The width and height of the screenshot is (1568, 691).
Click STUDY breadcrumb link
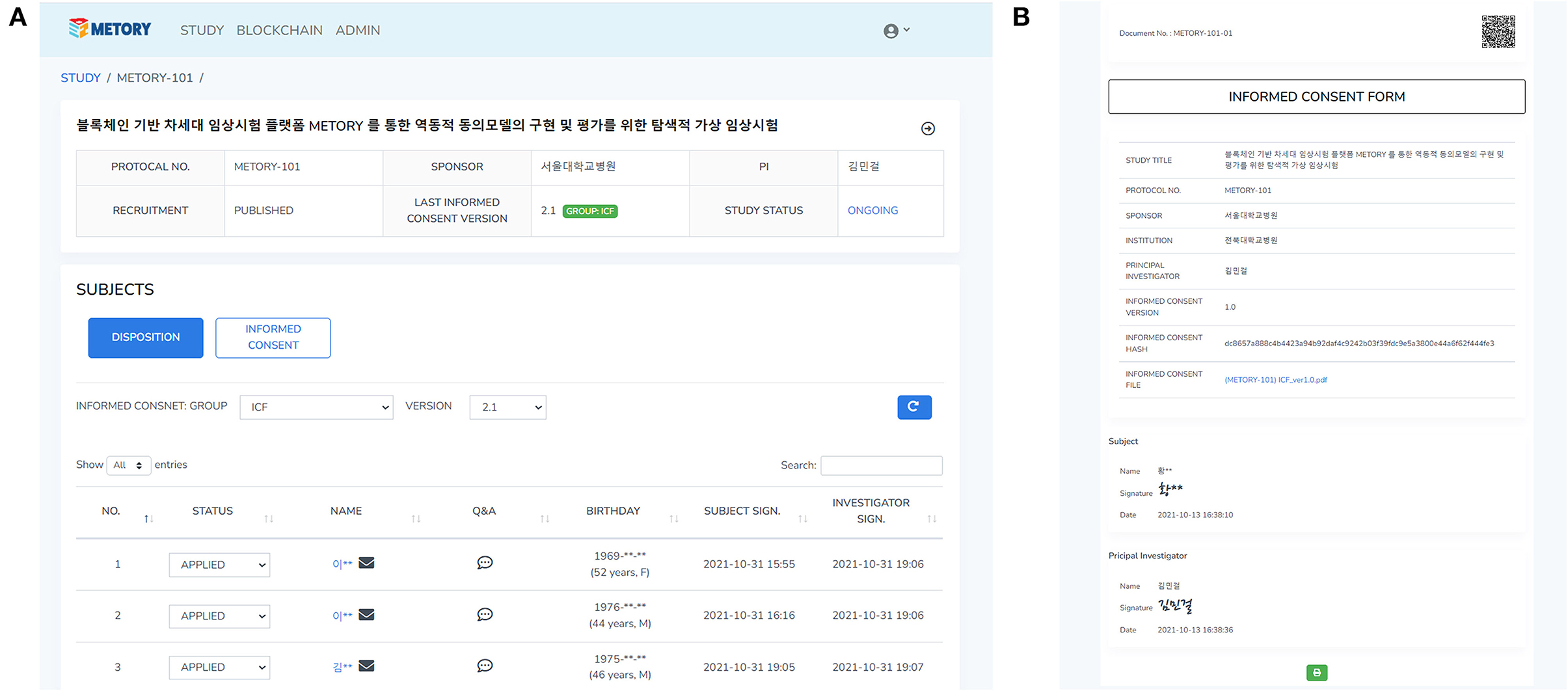(x=81, y=78)
